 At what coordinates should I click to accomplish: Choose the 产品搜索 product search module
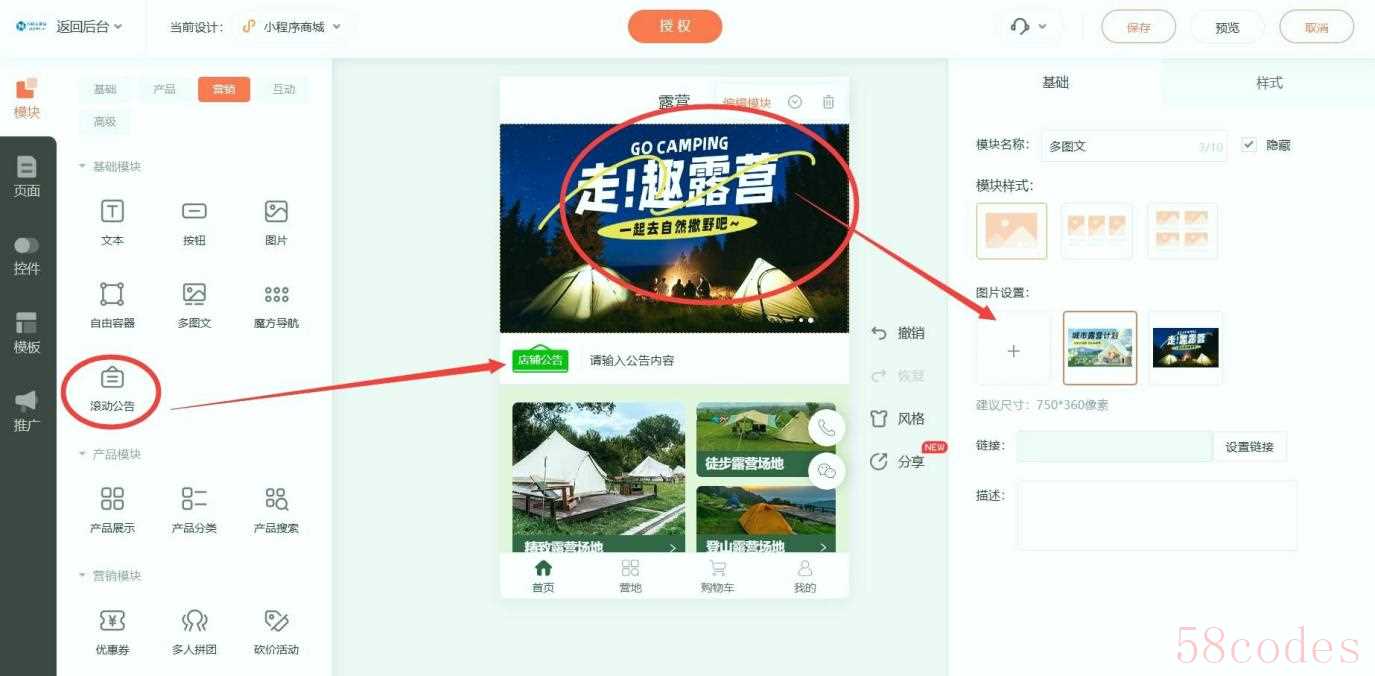click(276, 499)
